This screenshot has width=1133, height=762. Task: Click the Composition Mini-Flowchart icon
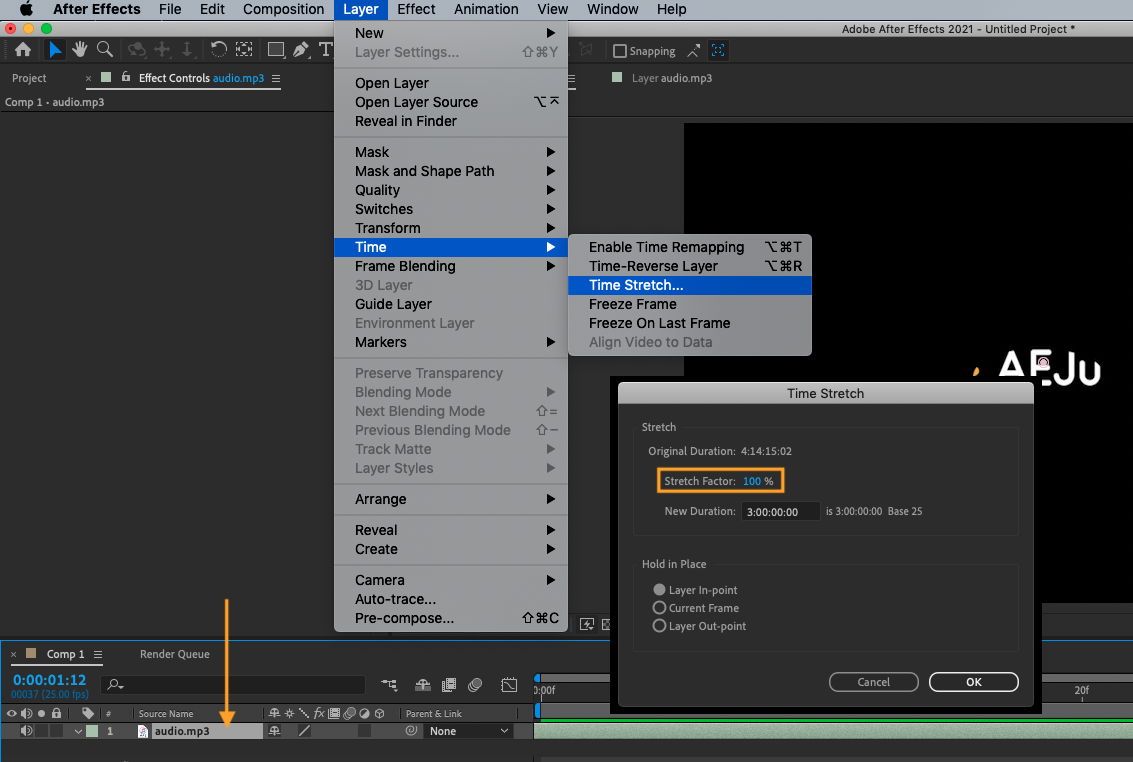(x=389, y=685)
